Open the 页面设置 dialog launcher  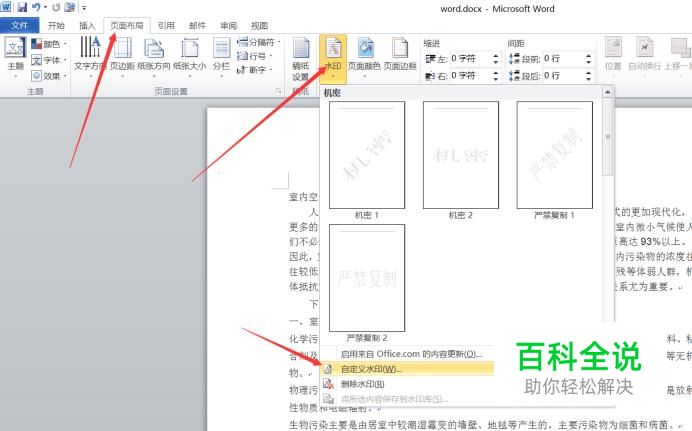coord(278,91)
